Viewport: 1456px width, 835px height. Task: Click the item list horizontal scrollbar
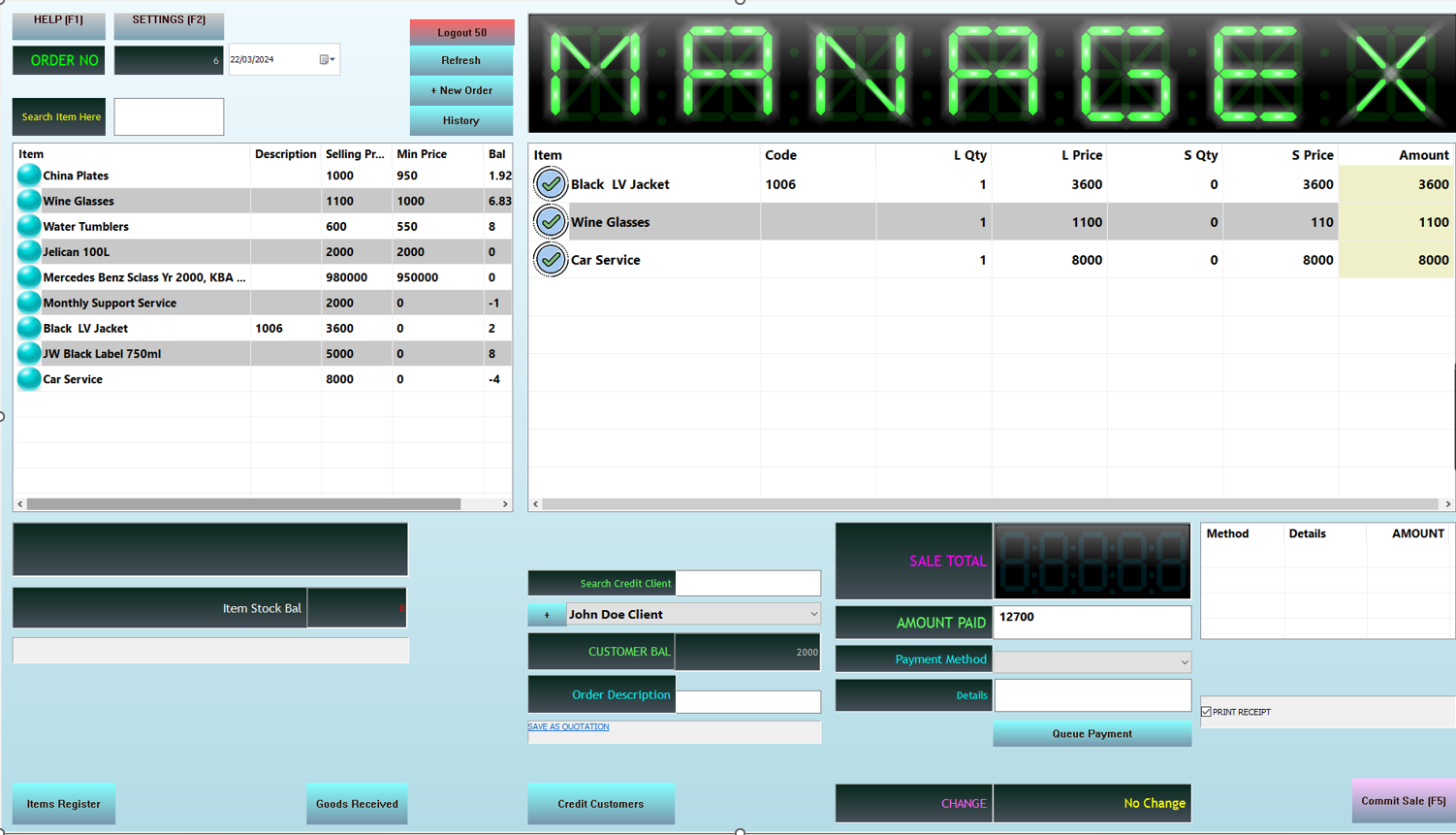(242, 504)
